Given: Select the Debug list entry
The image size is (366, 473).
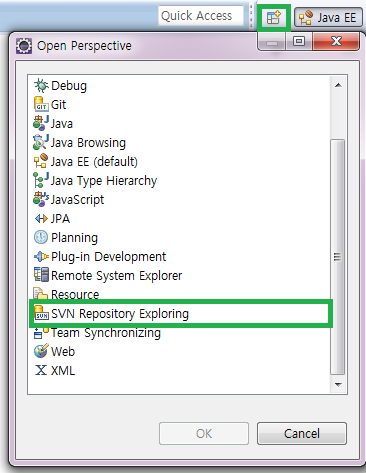Looking at the screenshot, I should pos(69,86).
